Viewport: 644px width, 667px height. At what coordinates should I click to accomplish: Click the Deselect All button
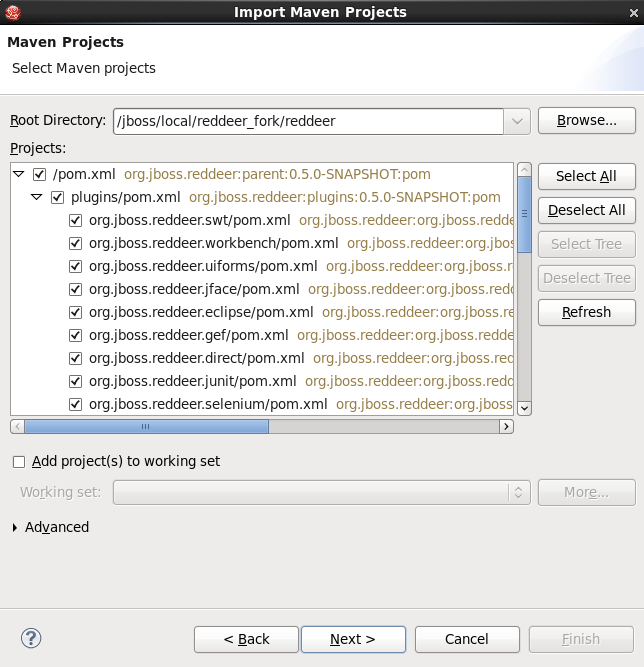587,210
